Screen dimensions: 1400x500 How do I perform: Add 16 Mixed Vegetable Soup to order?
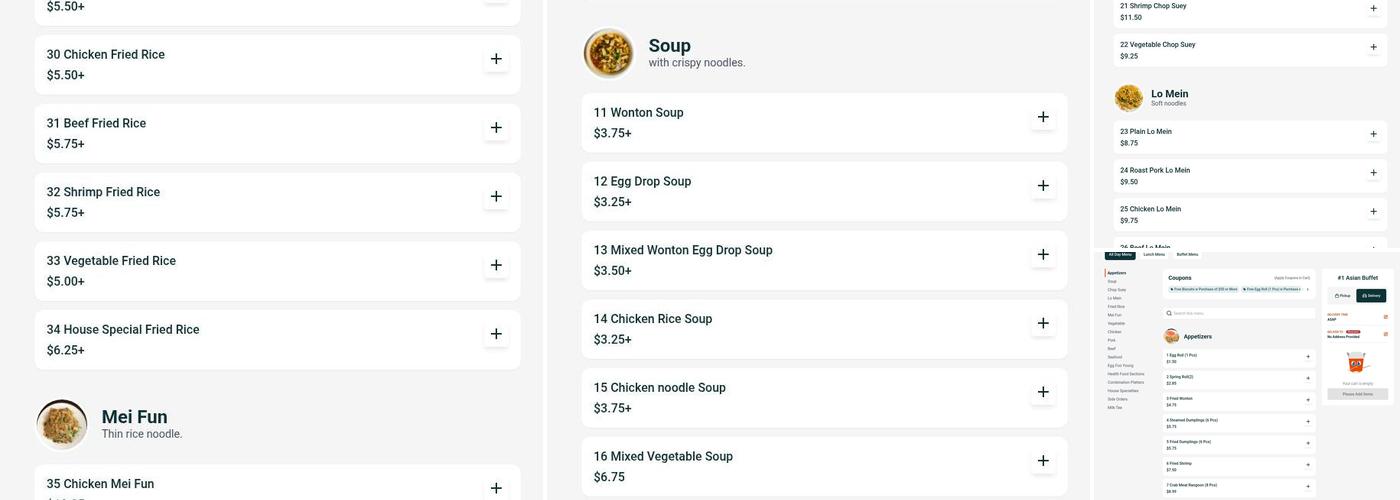tap(1042, 461)
